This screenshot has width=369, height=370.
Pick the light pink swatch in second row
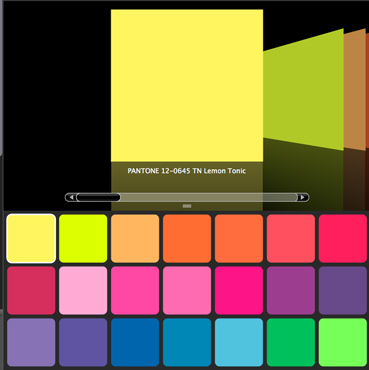coord(83,290)
